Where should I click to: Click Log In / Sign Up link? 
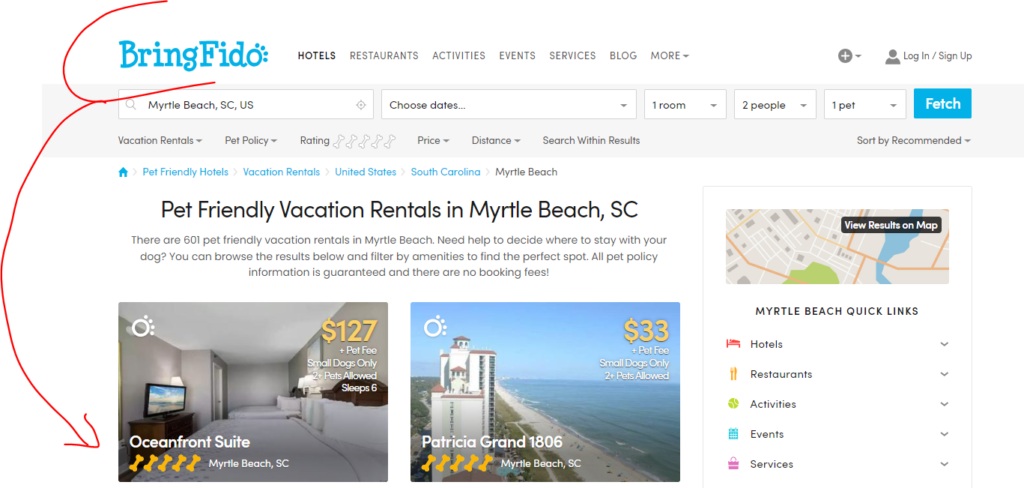tap(937, 56)
